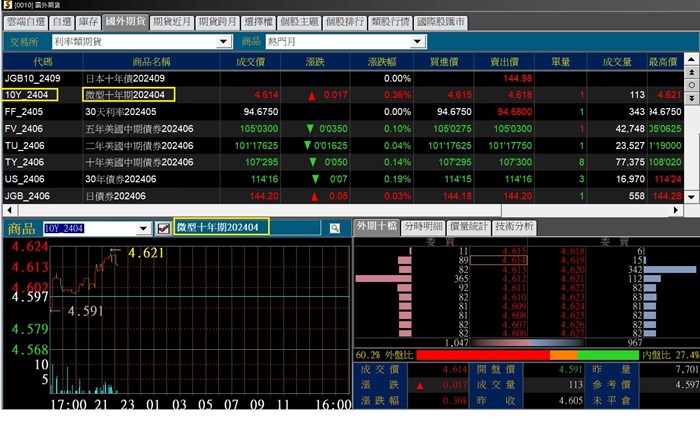Switch to the 國外期貨 tab
The image size is (700, 424).
125,20
